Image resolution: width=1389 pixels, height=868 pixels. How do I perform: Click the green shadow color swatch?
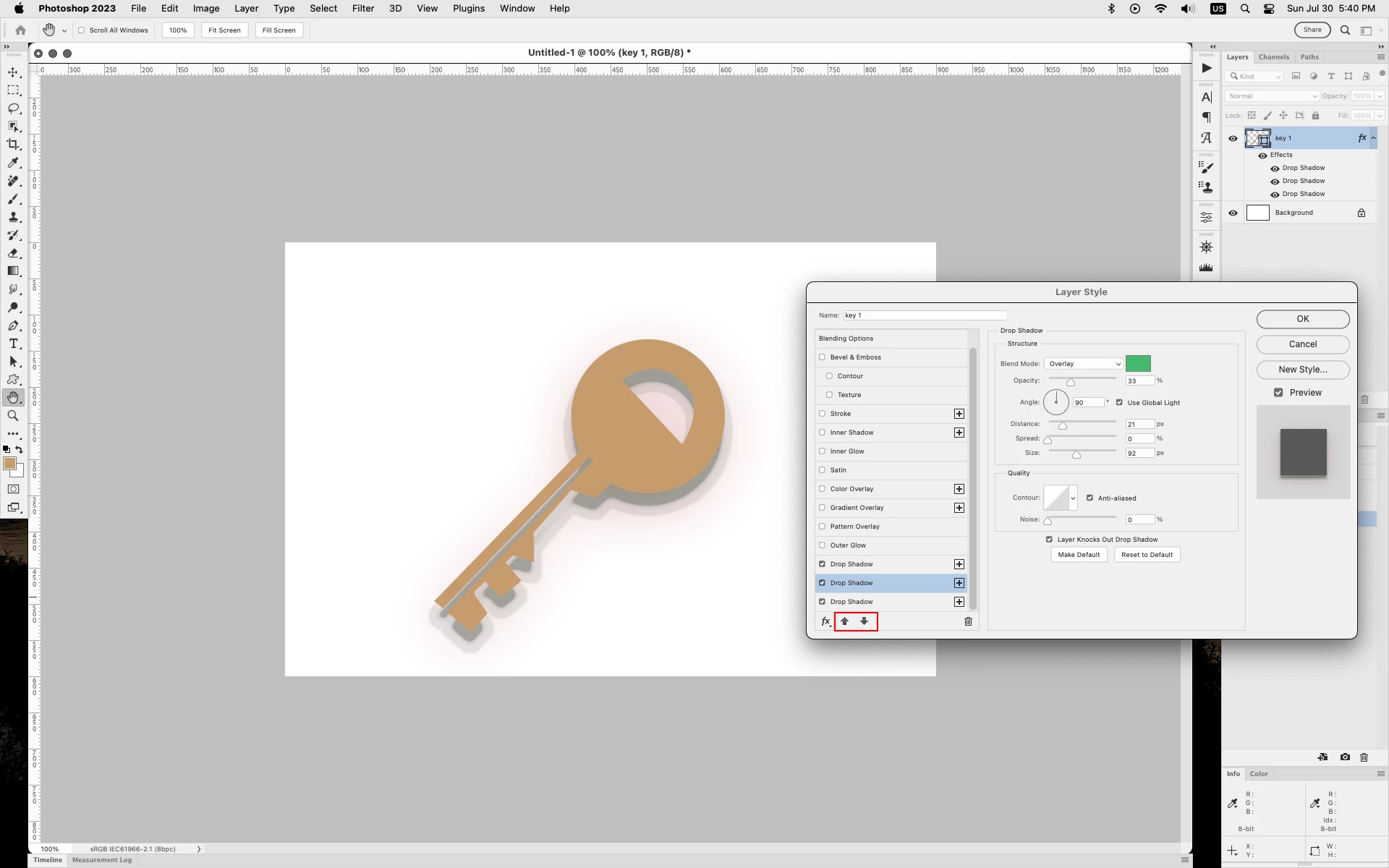[x=1138, y=364]
